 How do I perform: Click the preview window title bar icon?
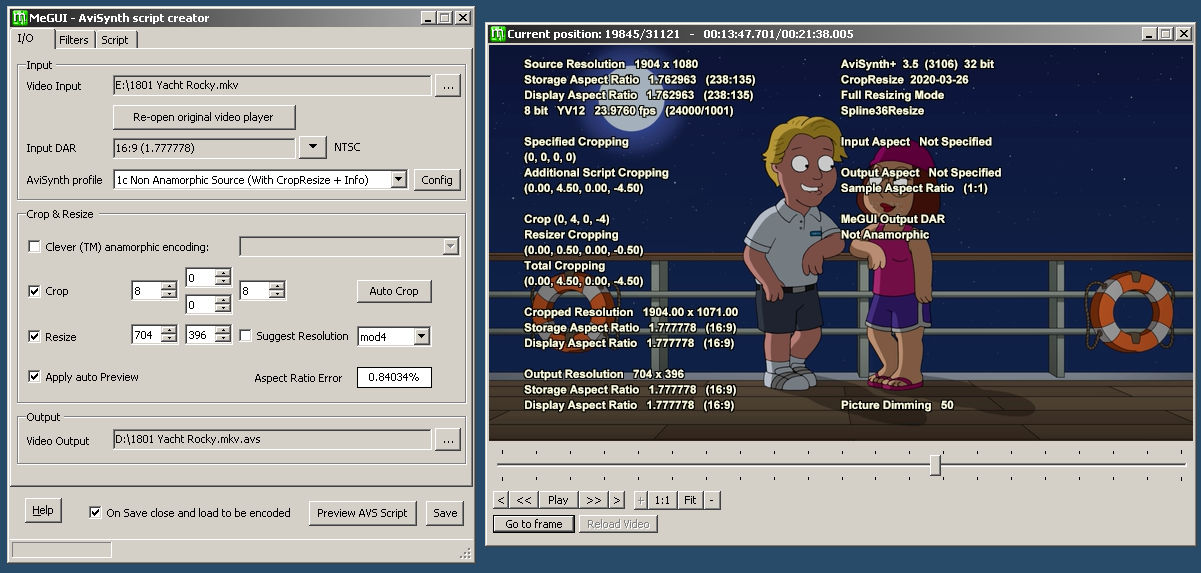point(497,34)
